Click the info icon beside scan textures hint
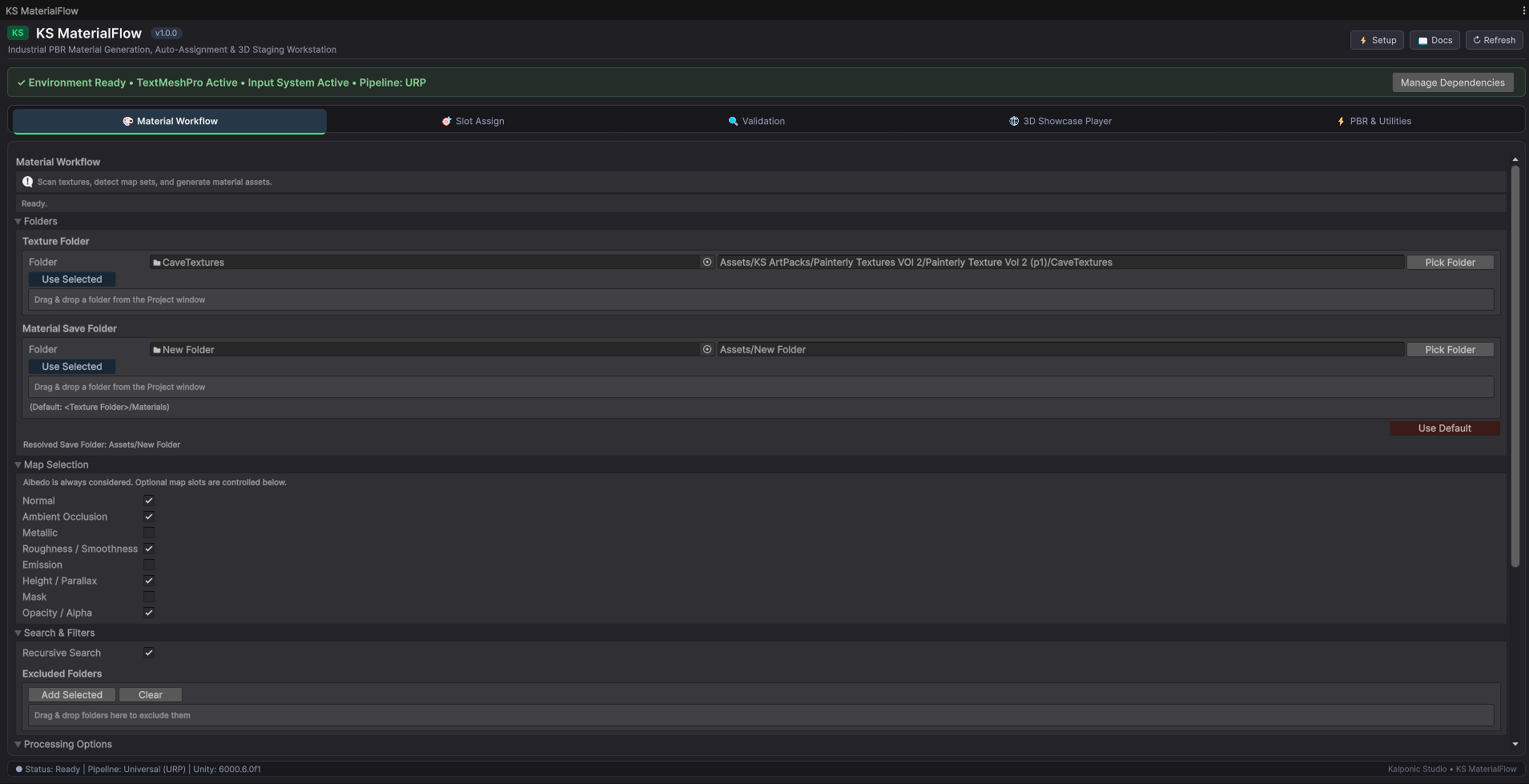This screenshot has width=1529, height=784. (27, 182)
